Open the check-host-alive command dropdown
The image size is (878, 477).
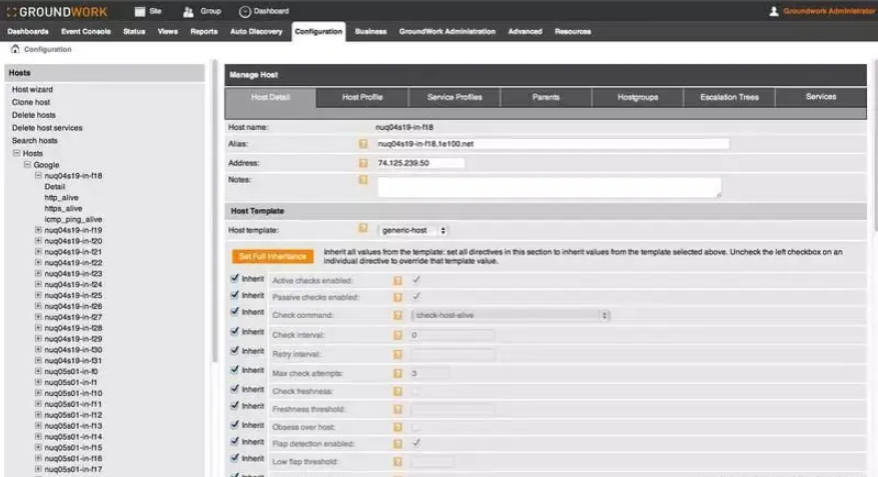[x=510, y=315]
